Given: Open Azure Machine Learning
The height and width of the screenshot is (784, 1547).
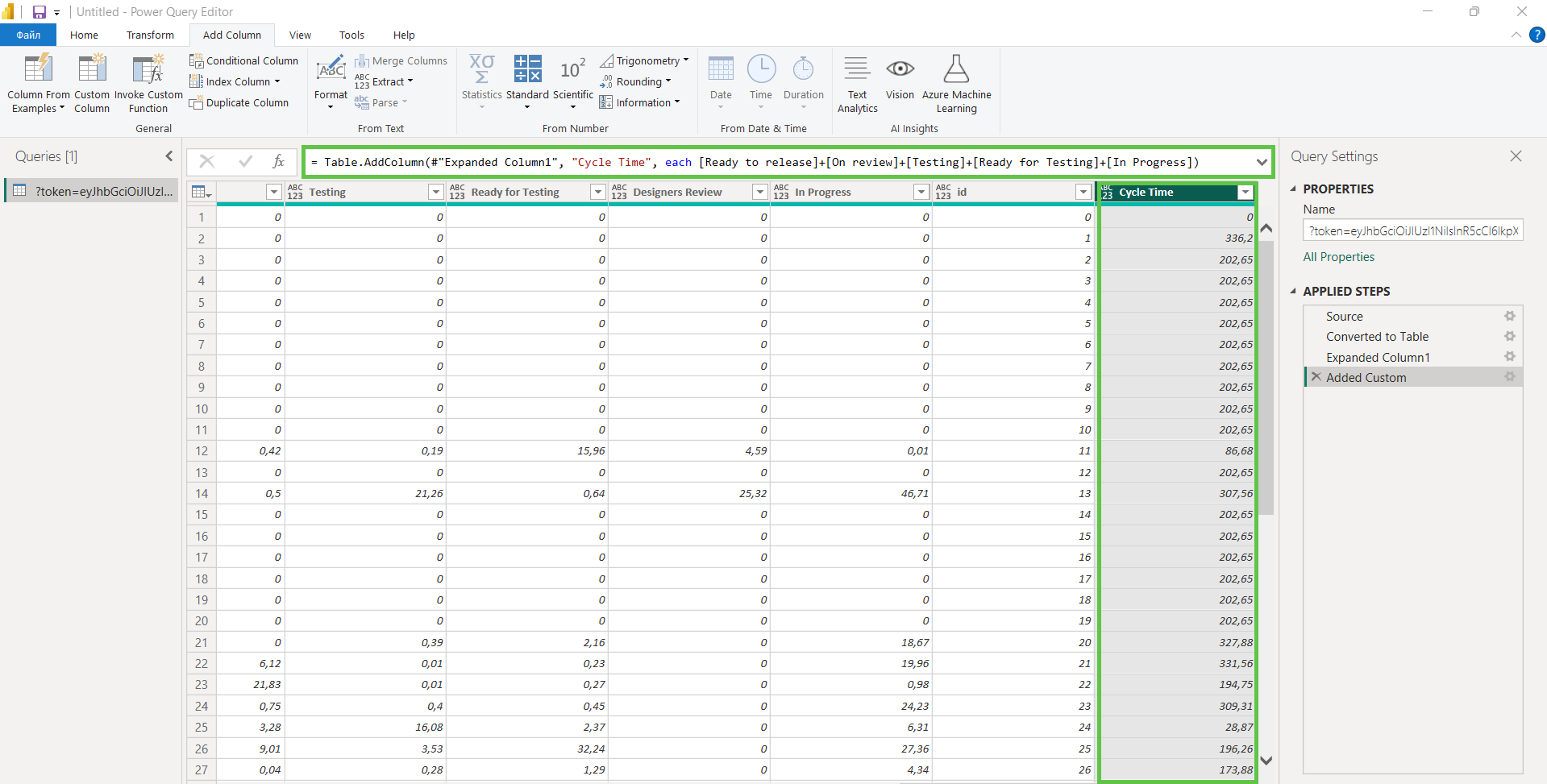Looking at the screenshot, I should click(x=956, y=70).
